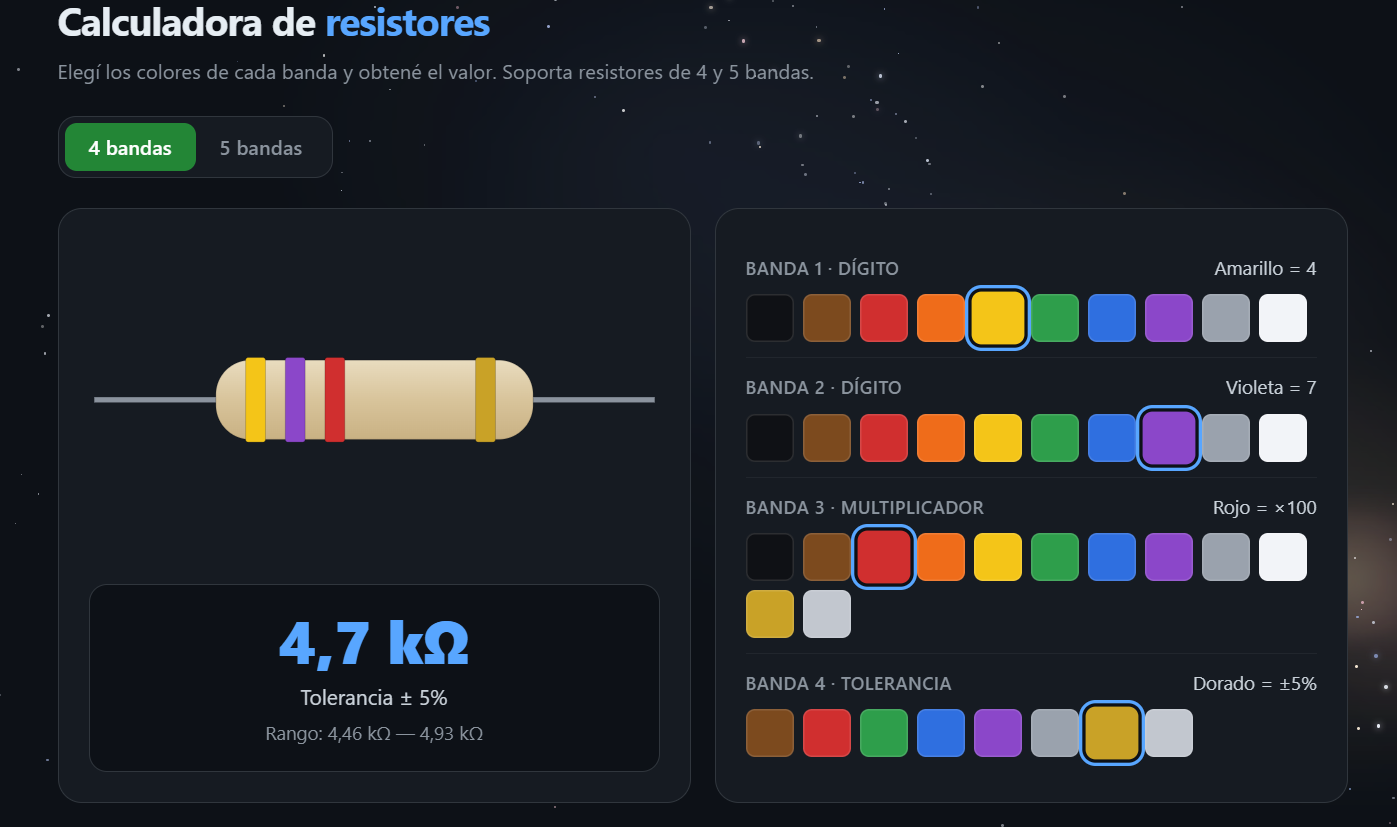Select silver swatch in Tolerancia row
Viewport: 1397px width, 827px height.
coord(1169,733)
